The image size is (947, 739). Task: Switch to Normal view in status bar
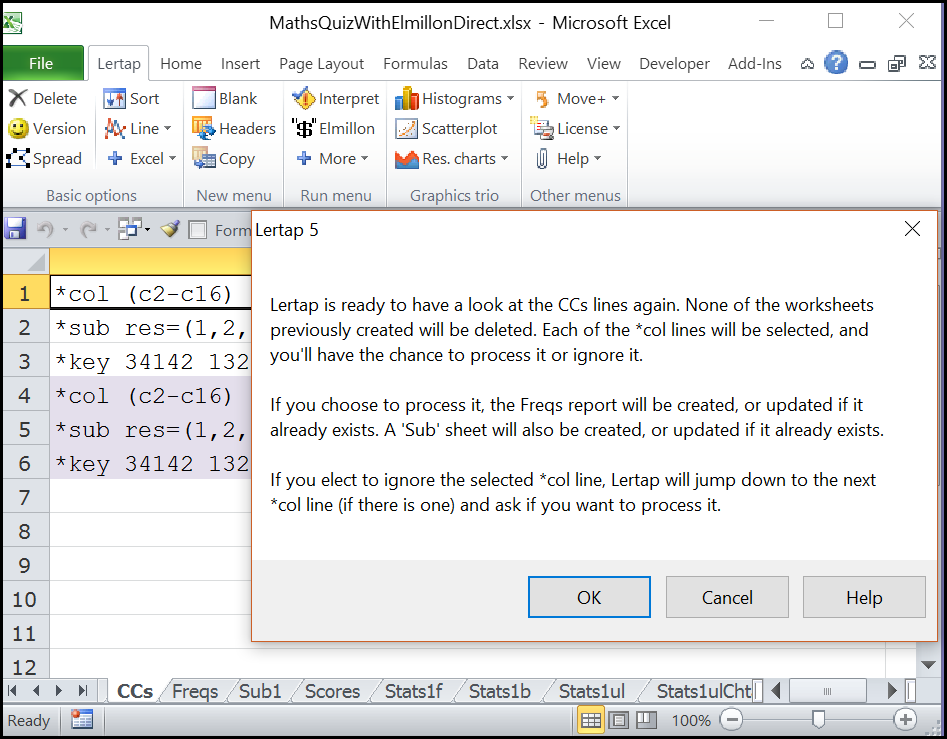coord(591,720)
